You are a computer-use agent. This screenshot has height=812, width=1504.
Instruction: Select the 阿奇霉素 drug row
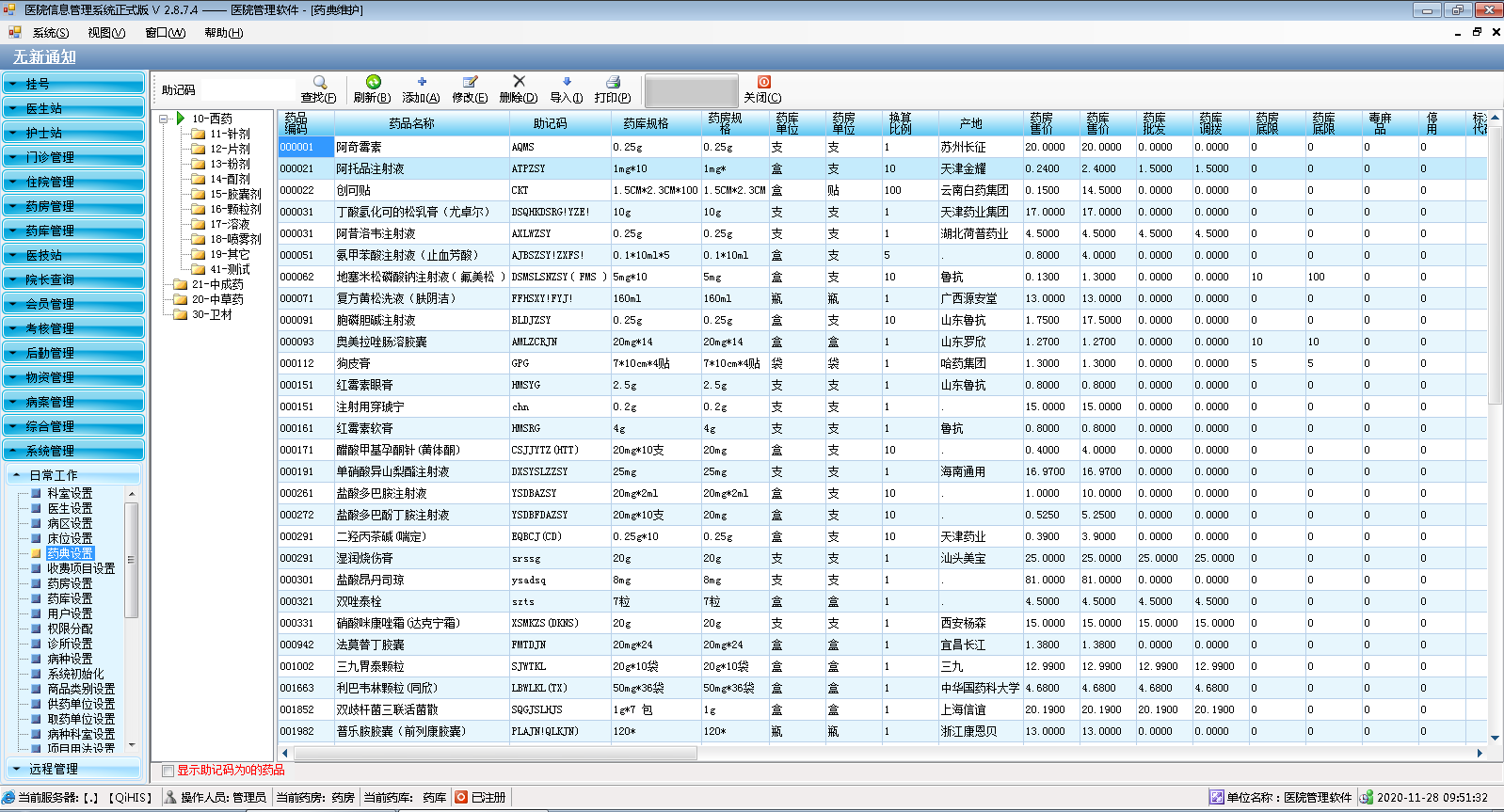[882, 147]
